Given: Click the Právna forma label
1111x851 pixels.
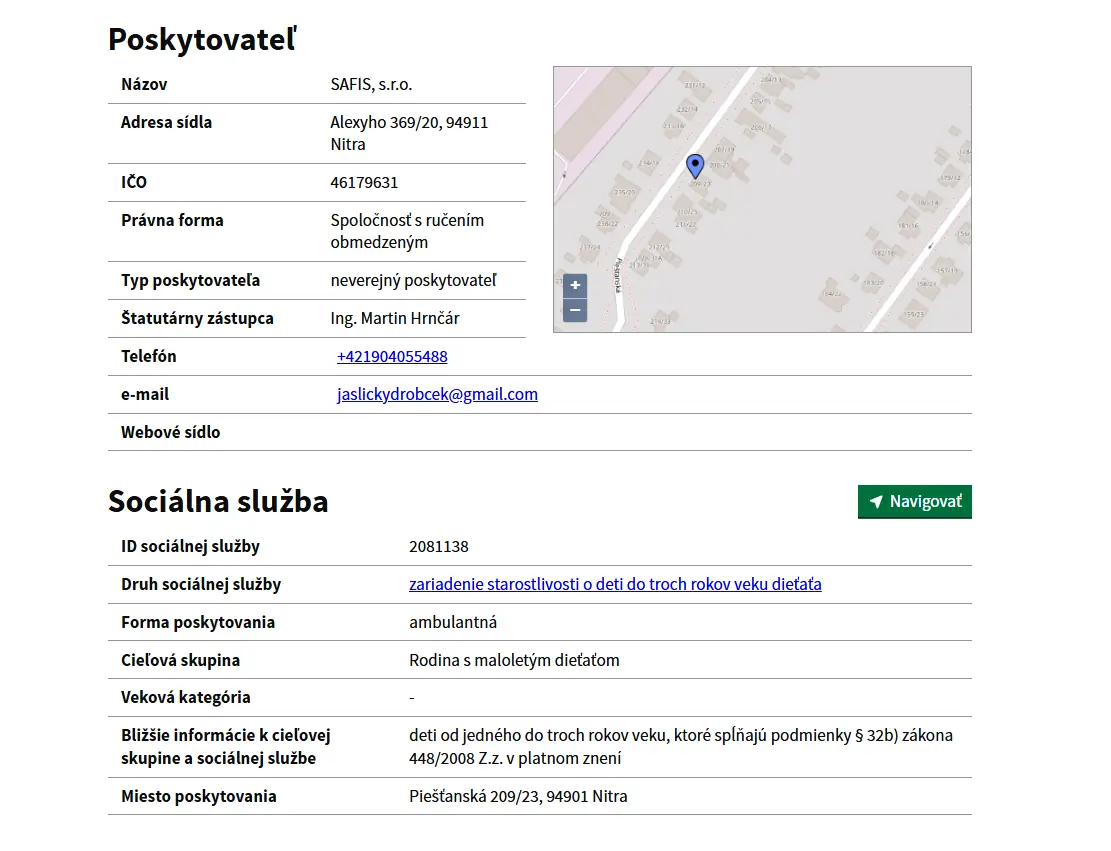Looking at the screenshot, I should (172, 220).
